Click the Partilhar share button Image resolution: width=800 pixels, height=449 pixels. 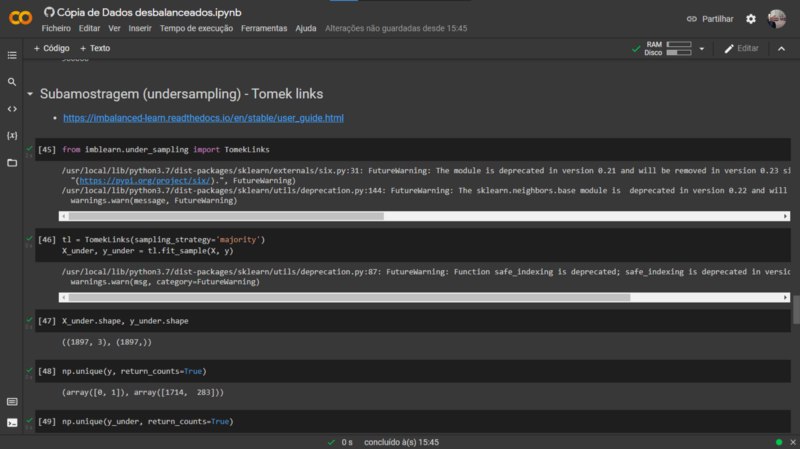(x=710, y=19)
